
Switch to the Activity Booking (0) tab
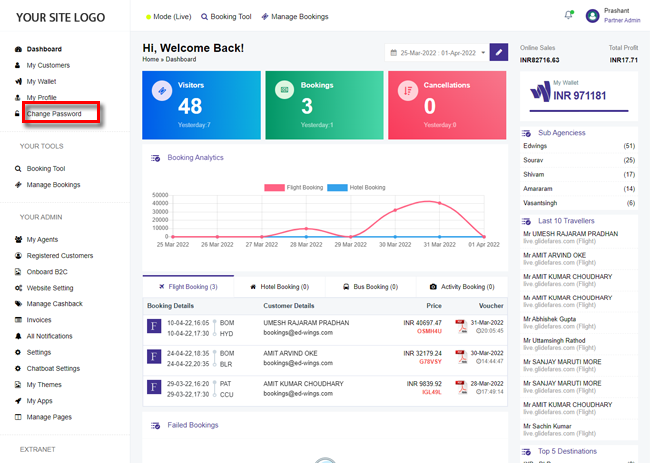click(462, 286)
